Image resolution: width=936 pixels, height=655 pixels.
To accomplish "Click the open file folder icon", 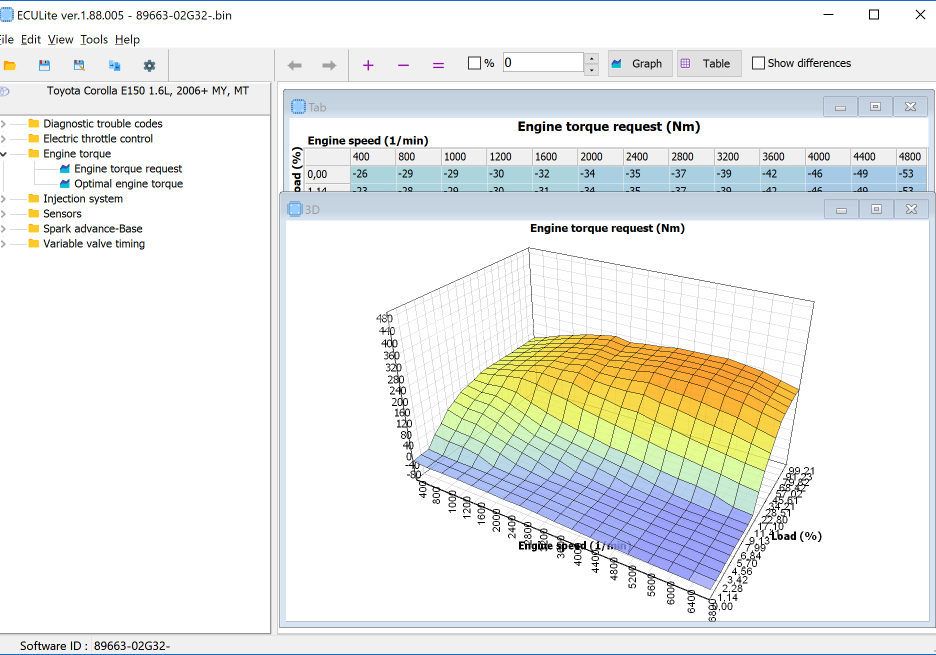I will tap(10, 66).
